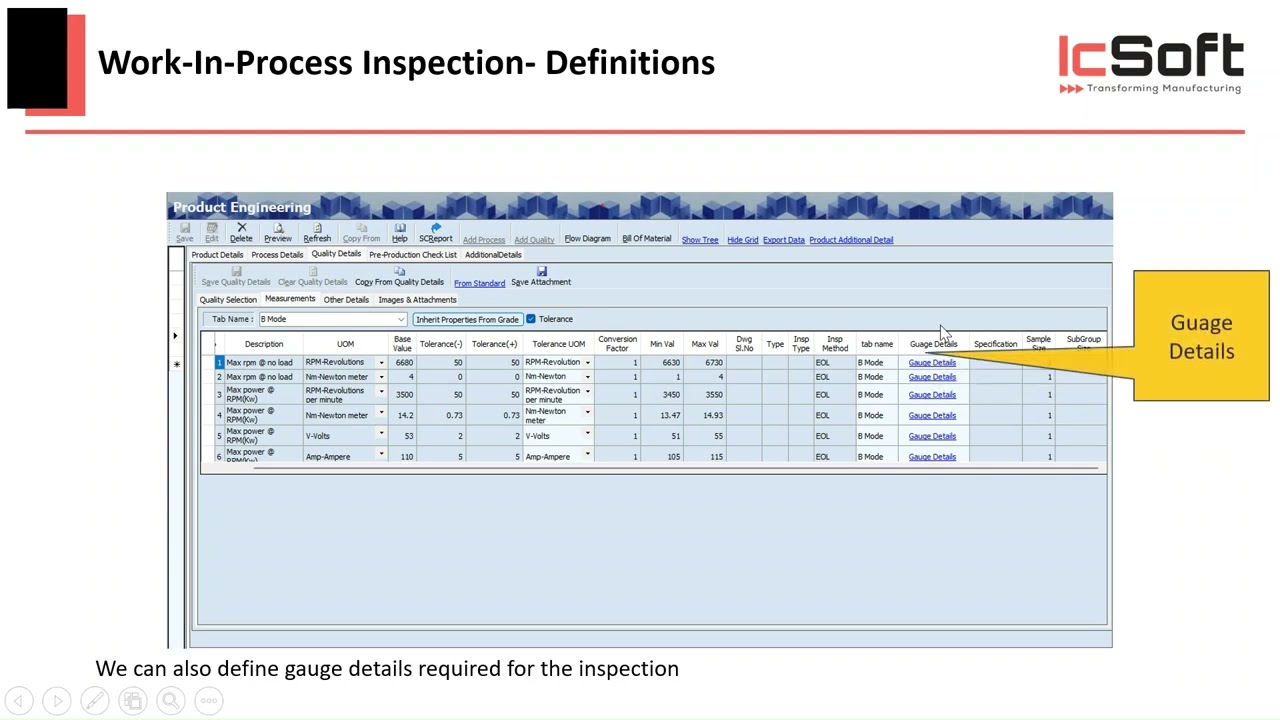The width and height of the screenshot is (1280, 720).
Task: Open Tolerance UOM dropdown for row 5 V-Volts
Action: pyautogui.click(x=587, y=434)
